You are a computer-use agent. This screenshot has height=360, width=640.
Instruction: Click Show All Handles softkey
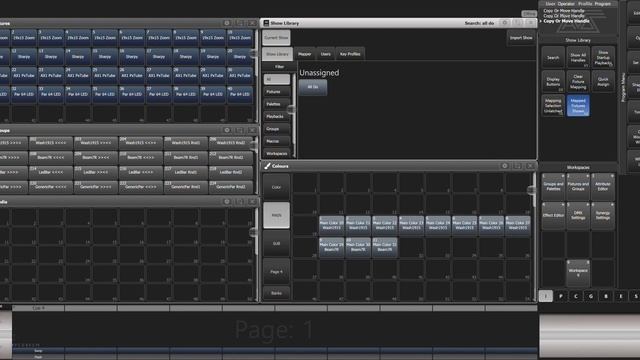578,57
